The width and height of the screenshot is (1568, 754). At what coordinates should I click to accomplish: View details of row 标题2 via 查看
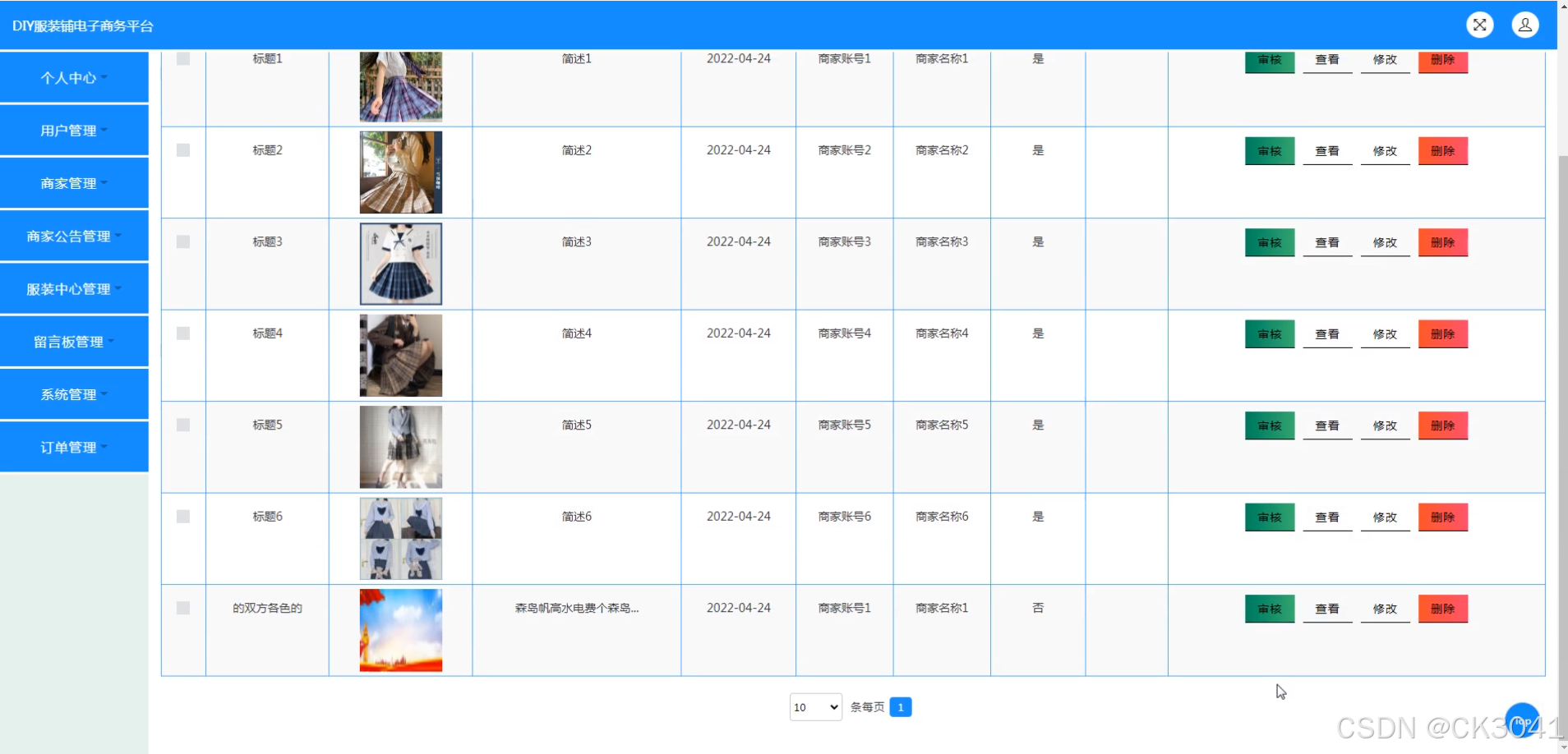pyautogui.click(x=1327, y=151)
